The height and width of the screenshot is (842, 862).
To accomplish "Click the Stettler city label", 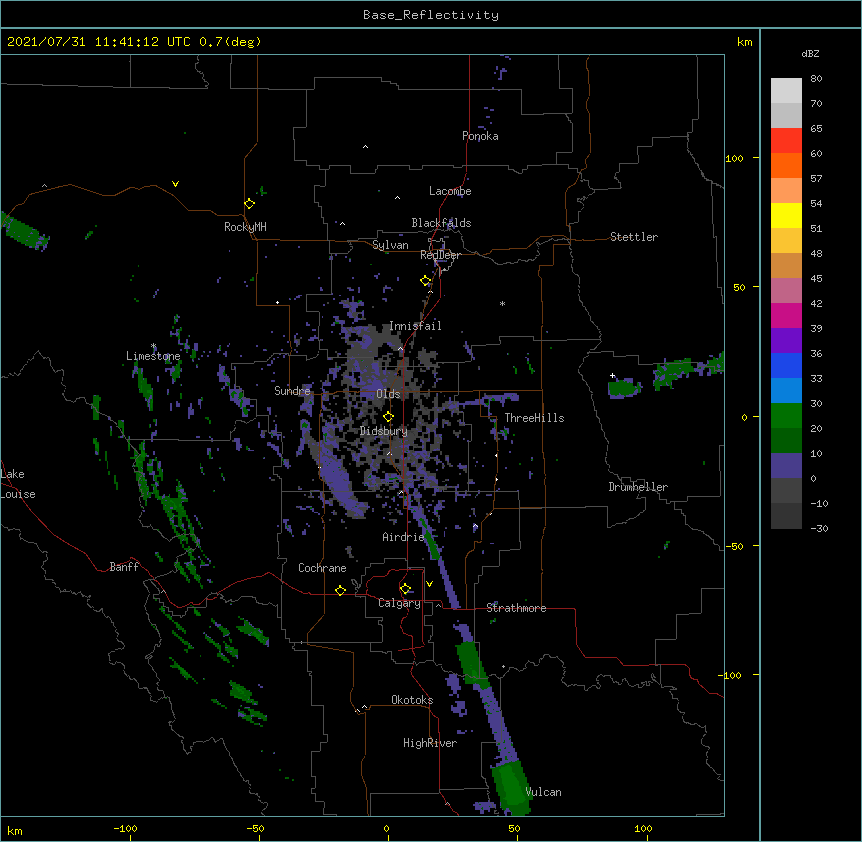I will (x=634, y=237).
